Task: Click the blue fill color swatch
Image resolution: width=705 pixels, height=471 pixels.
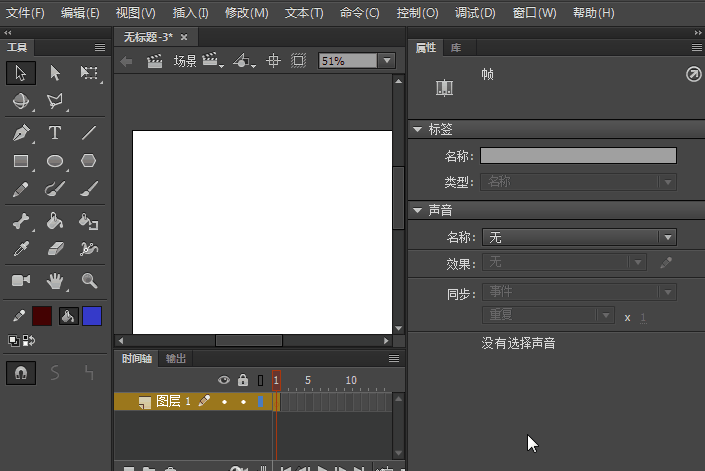Action: [92, 316]
